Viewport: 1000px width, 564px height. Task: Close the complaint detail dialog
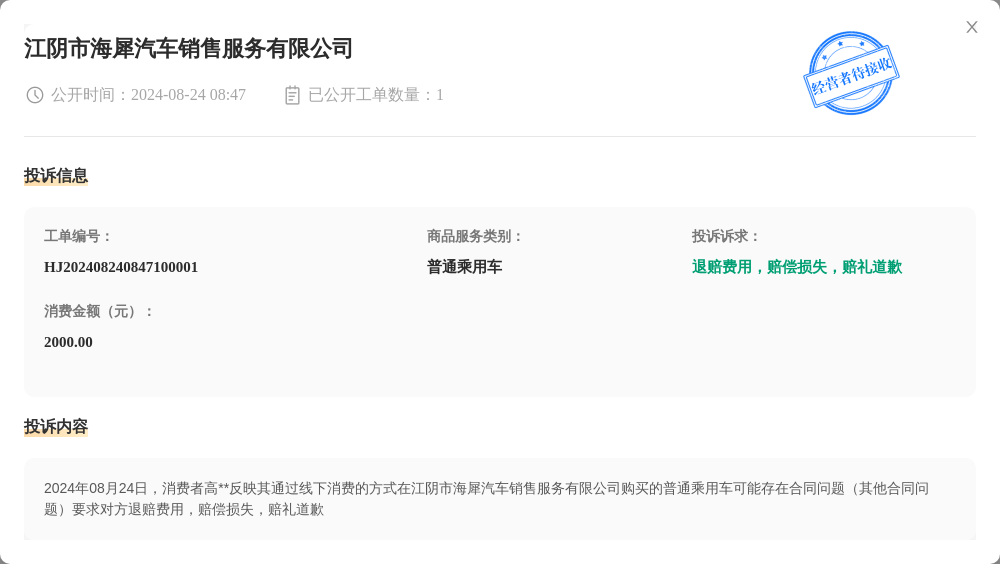[x=971, y=27]
